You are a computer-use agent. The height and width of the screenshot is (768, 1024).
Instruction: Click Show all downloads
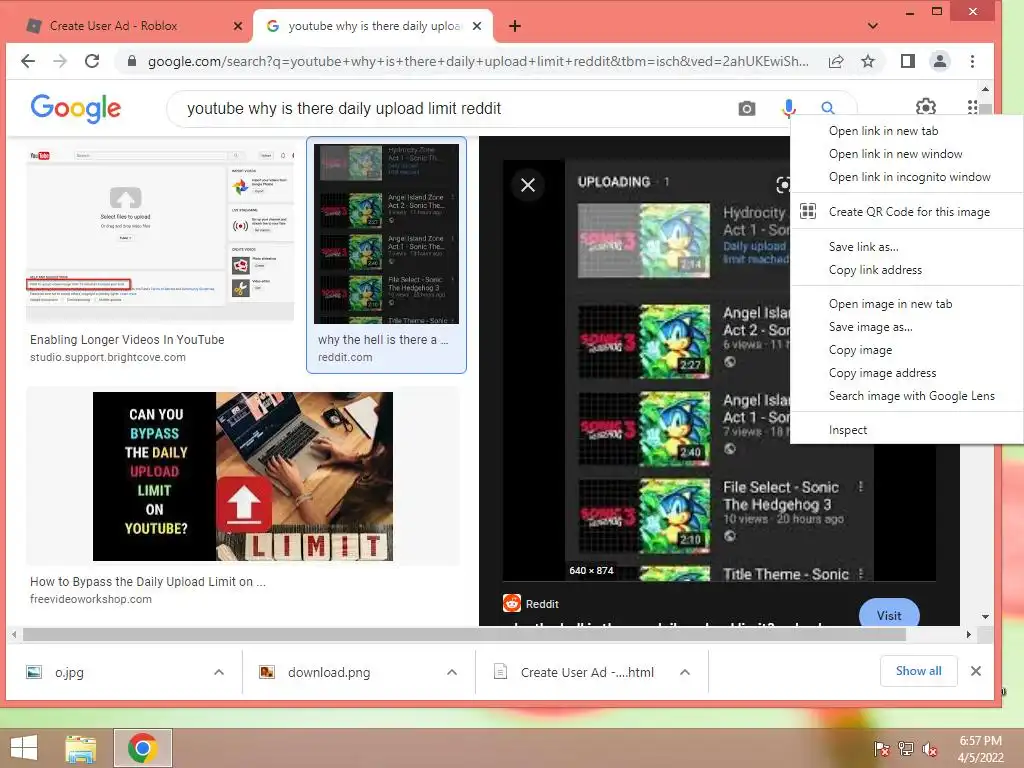click(x=918, y=671)
